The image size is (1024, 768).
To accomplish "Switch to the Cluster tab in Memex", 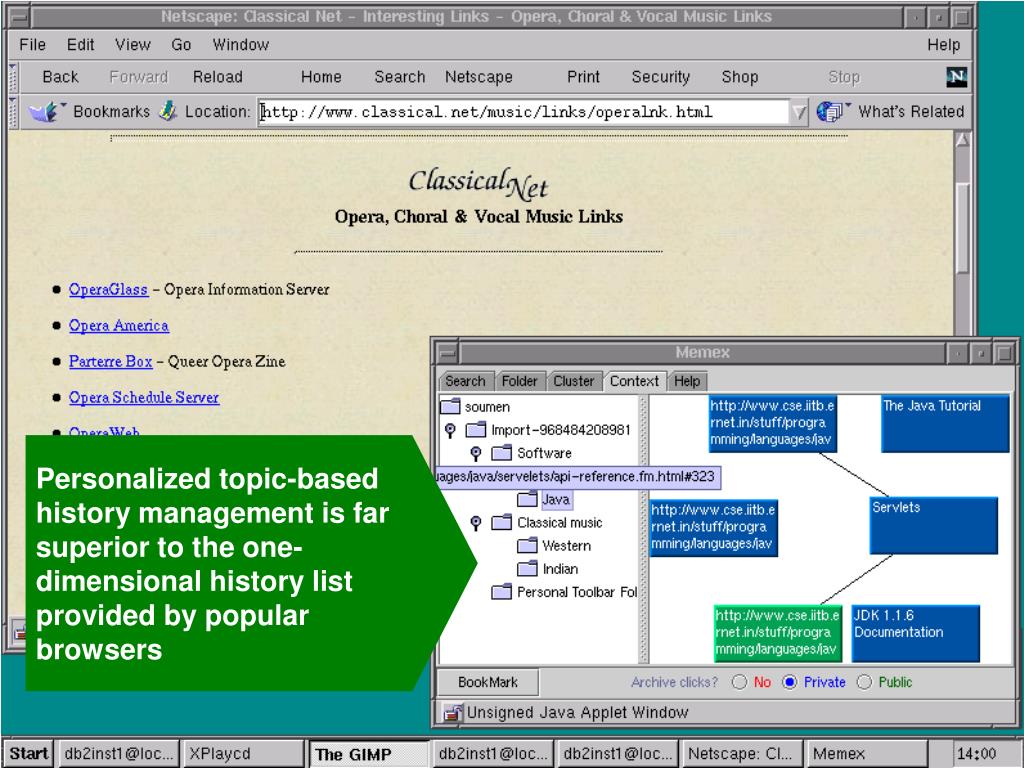I will pos(573,381).
